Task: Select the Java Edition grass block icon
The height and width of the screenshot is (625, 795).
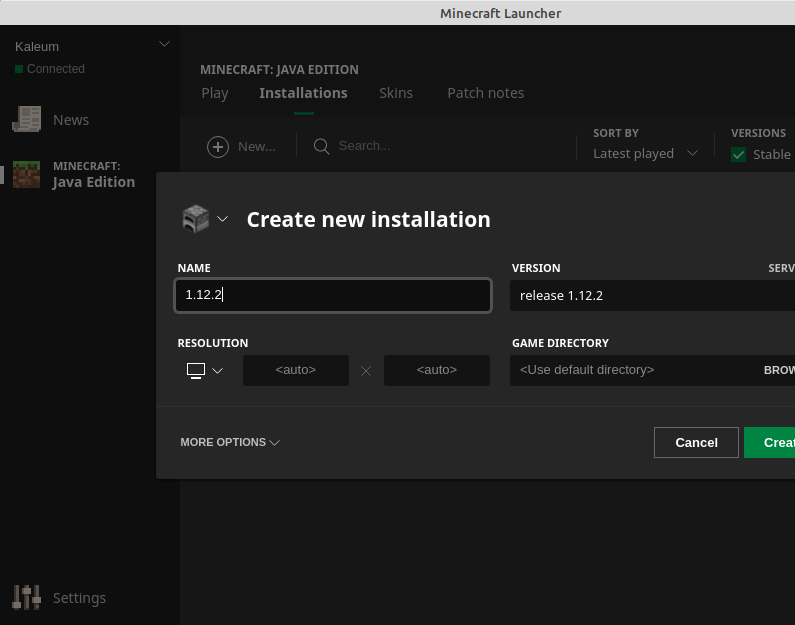Action: pos(26,174)
